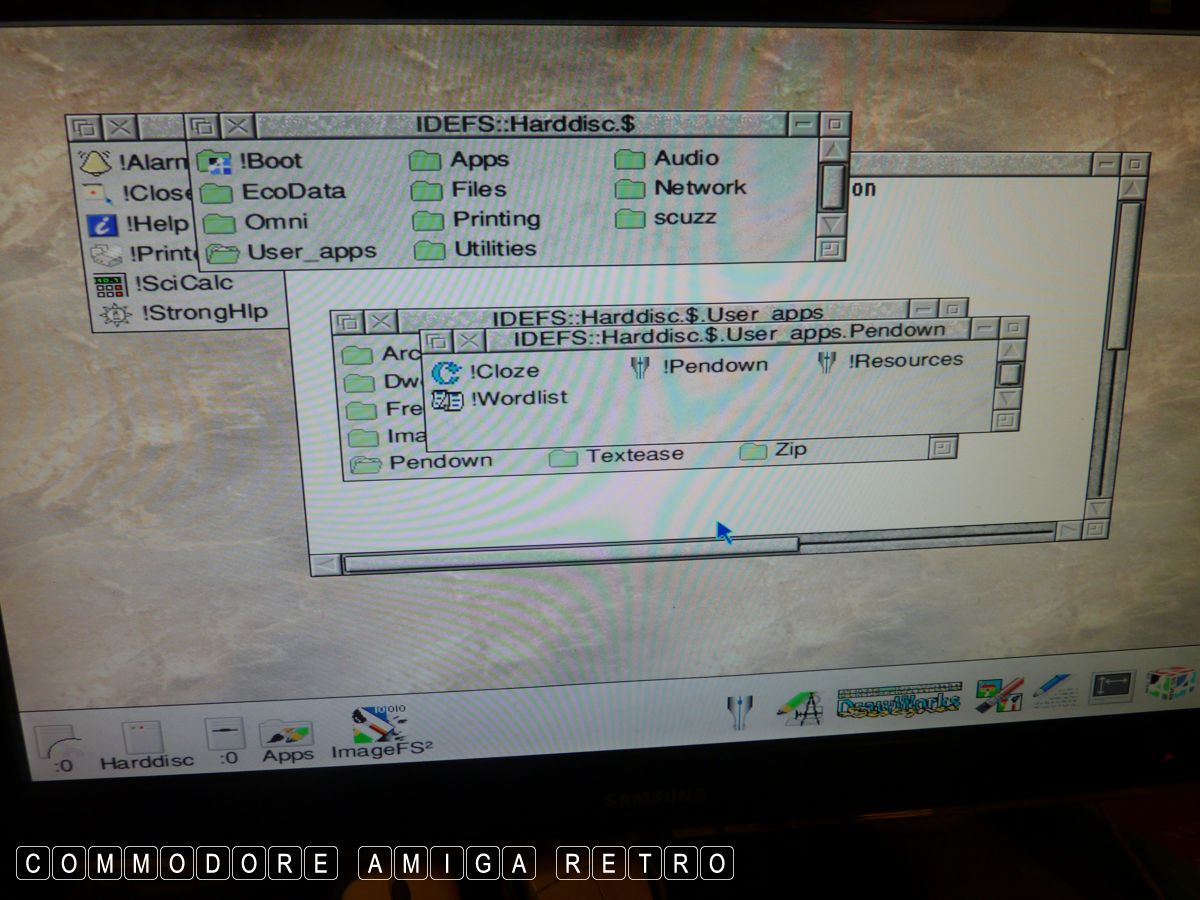Open the !Wordlist application
The width and height of the screenshot is (1200, 900).
(x=446, y=399)
